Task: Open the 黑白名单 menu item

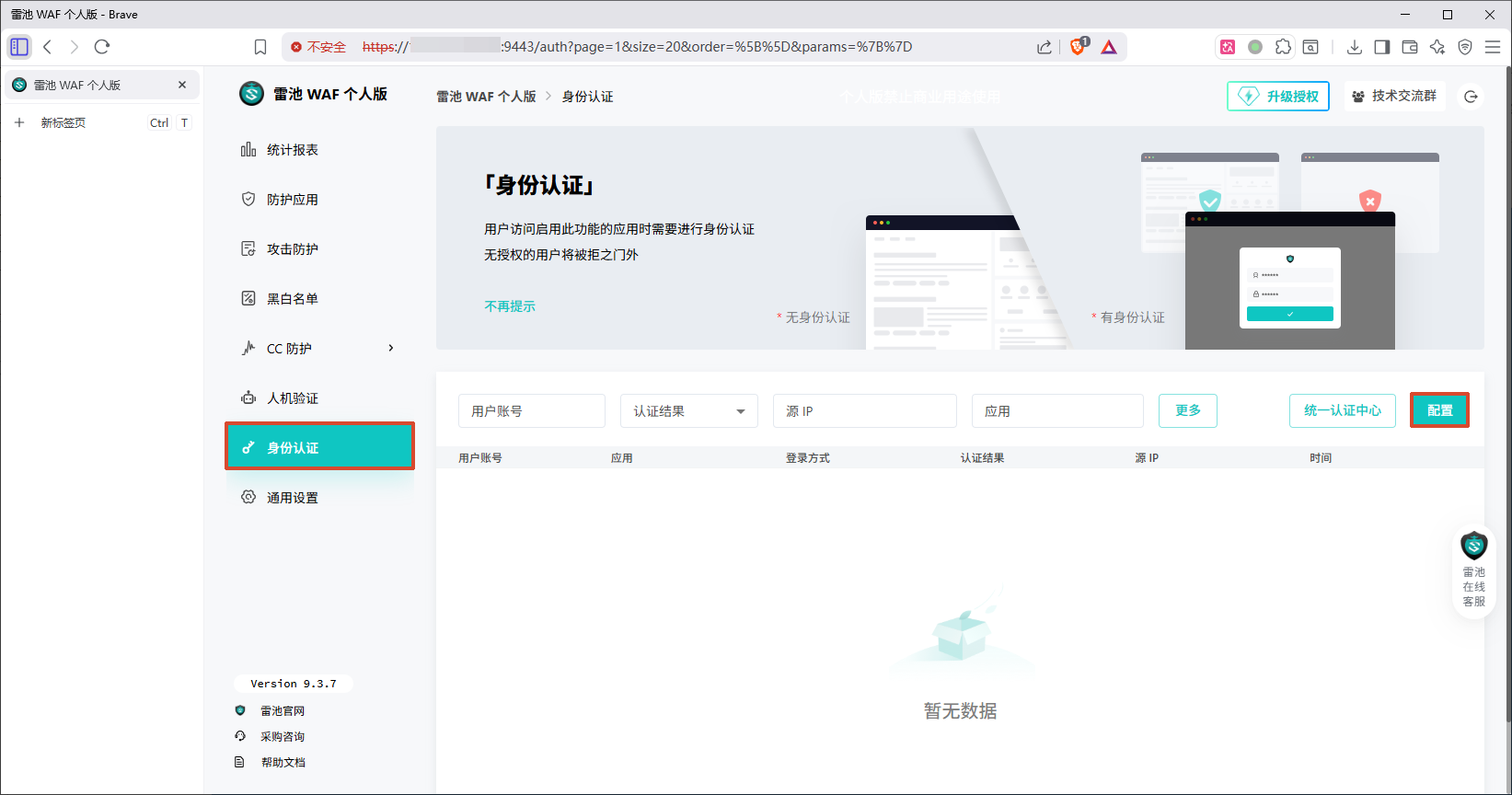Action: click(x=319, y=299)
